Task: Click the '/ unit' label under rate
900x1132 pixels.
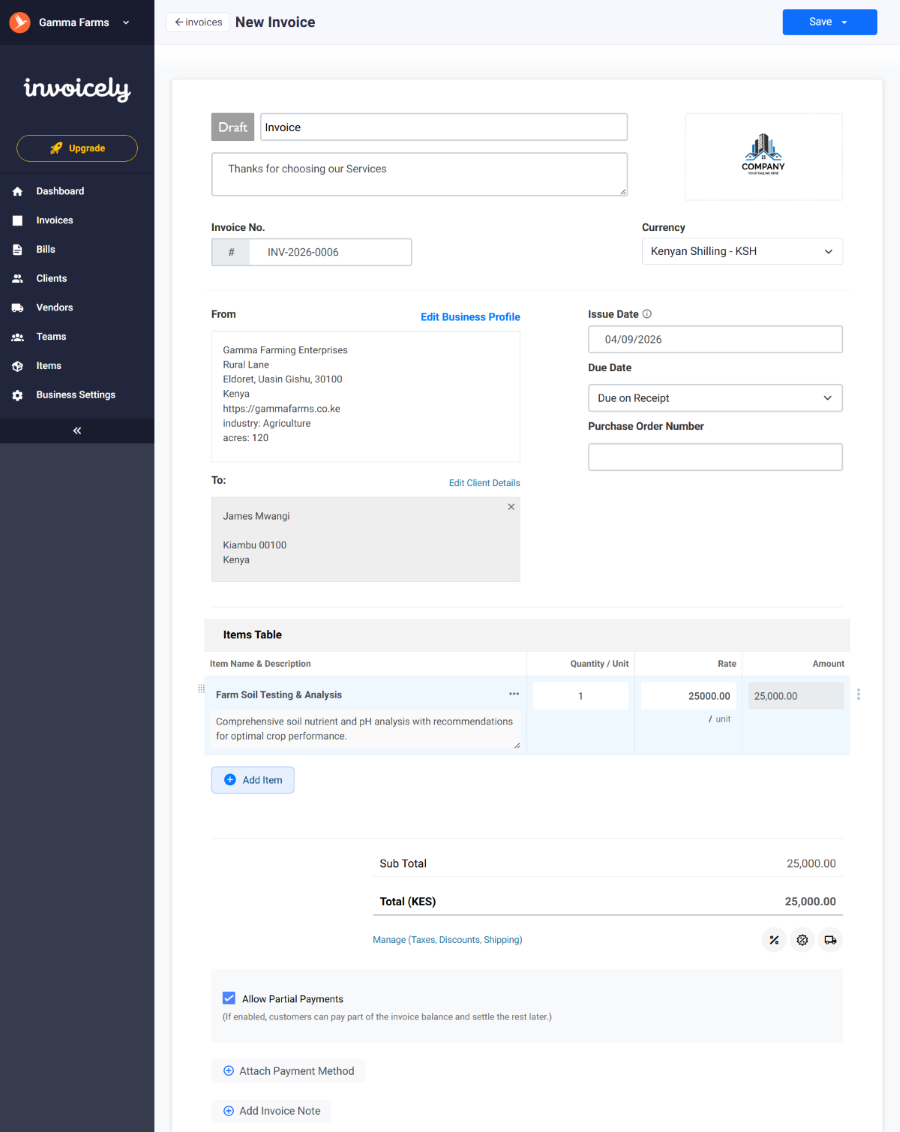Action: click(720, 719)
